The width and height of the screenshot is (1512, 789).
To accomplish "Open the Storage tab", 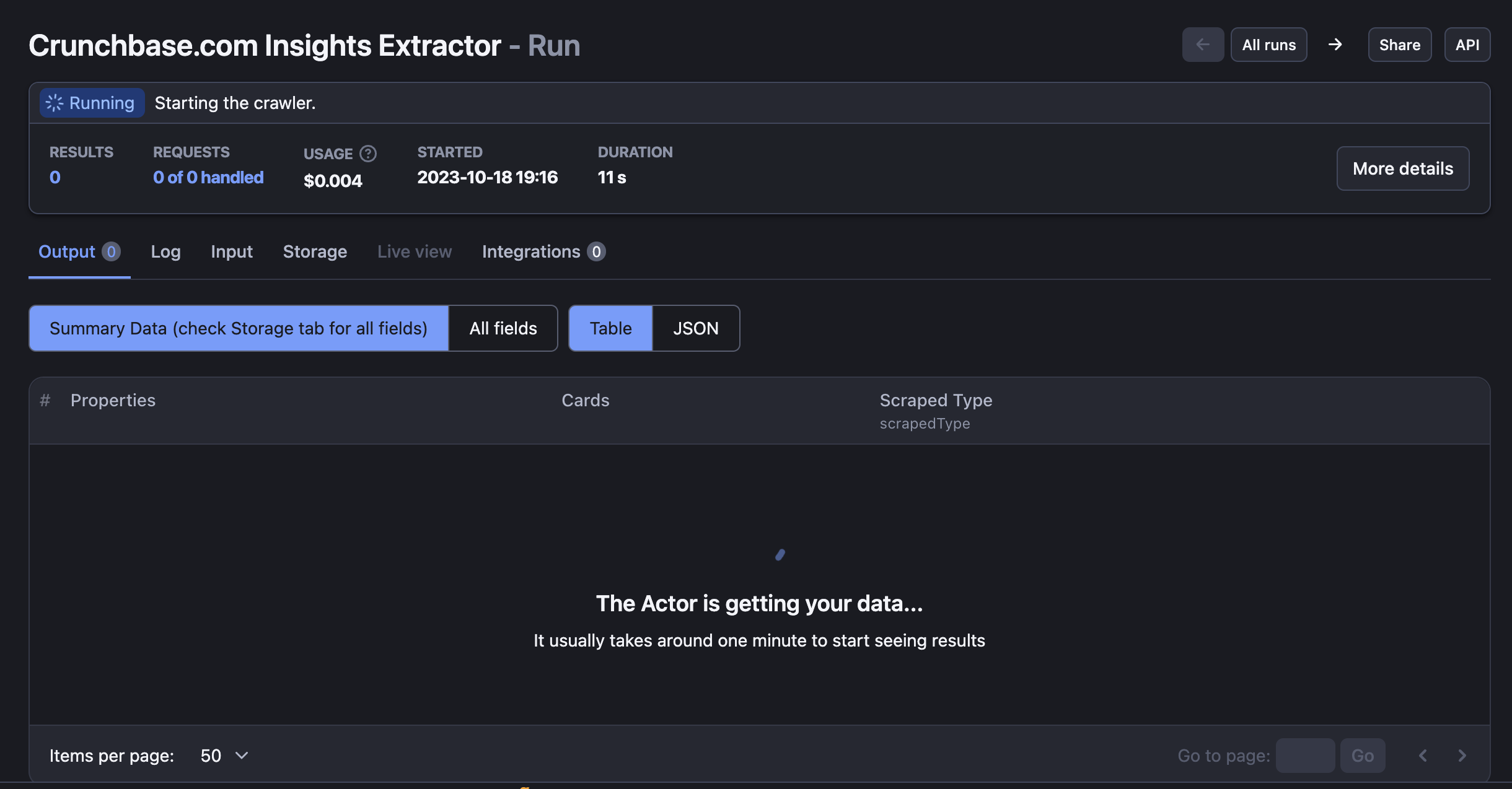I will tap(315, 251).
